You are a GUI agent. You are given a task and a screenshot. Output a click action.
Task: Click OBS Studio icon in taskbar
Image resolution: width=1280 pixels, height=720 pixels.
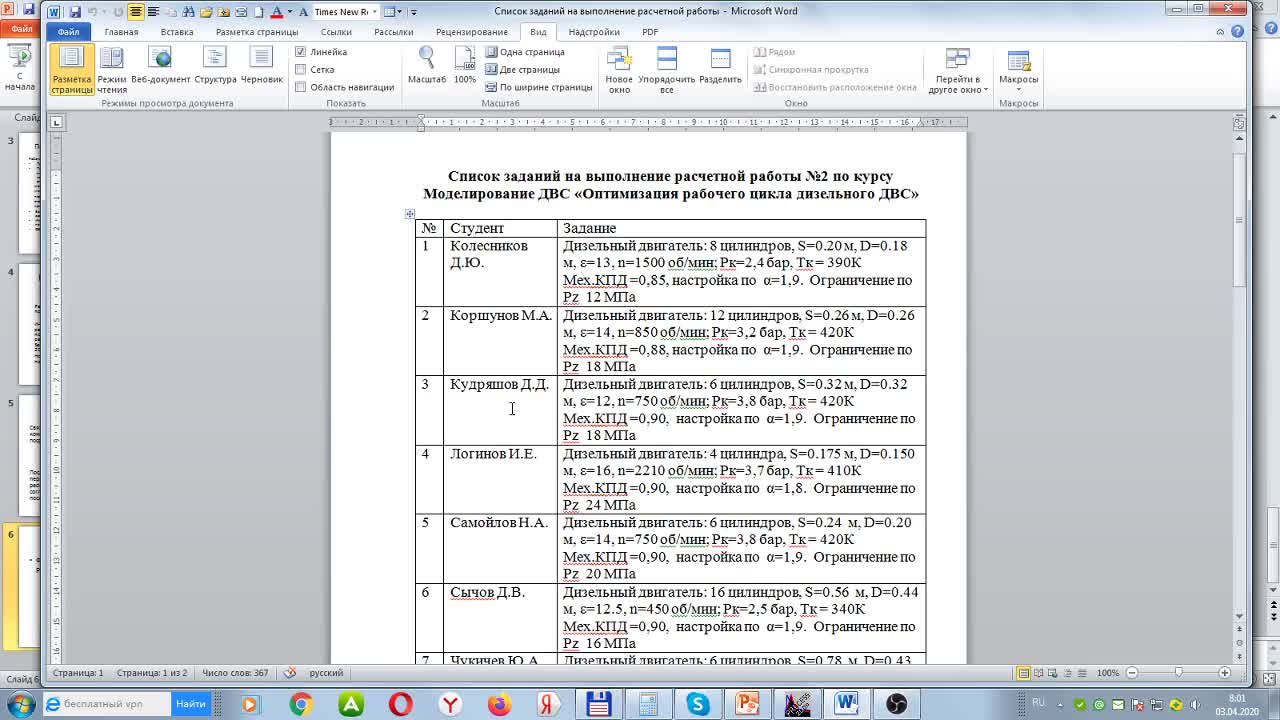point(897,704)
